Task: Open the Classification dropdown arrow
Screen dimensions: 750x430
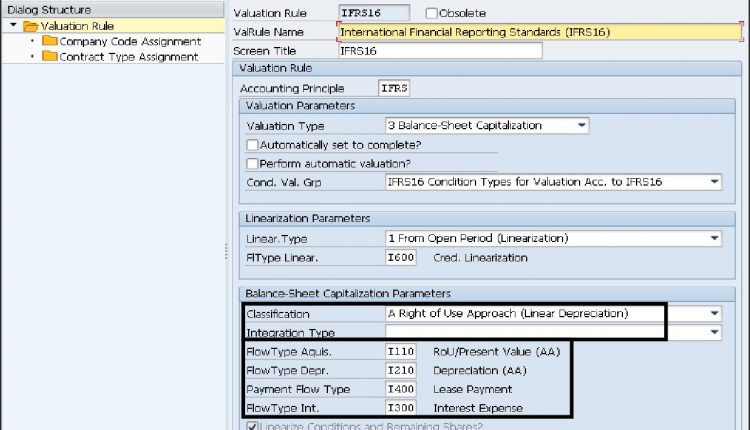Action: point(714,313)
